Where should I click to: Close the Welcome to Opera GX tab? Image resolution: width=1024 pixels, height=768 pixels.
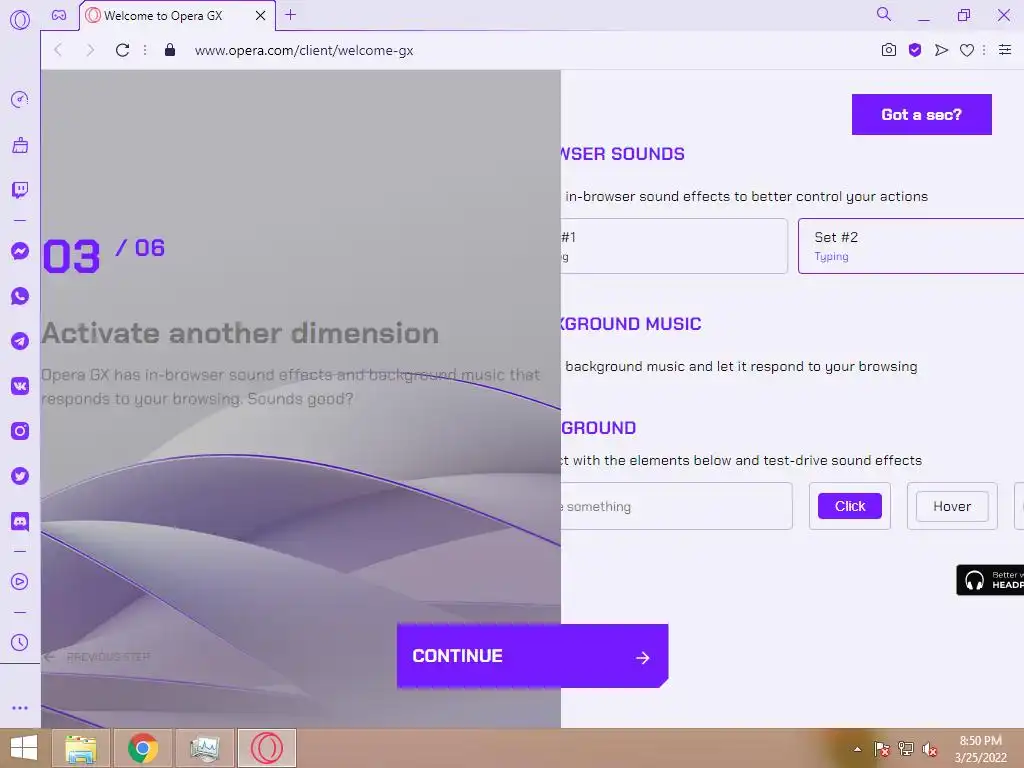(x=261, y=16)
